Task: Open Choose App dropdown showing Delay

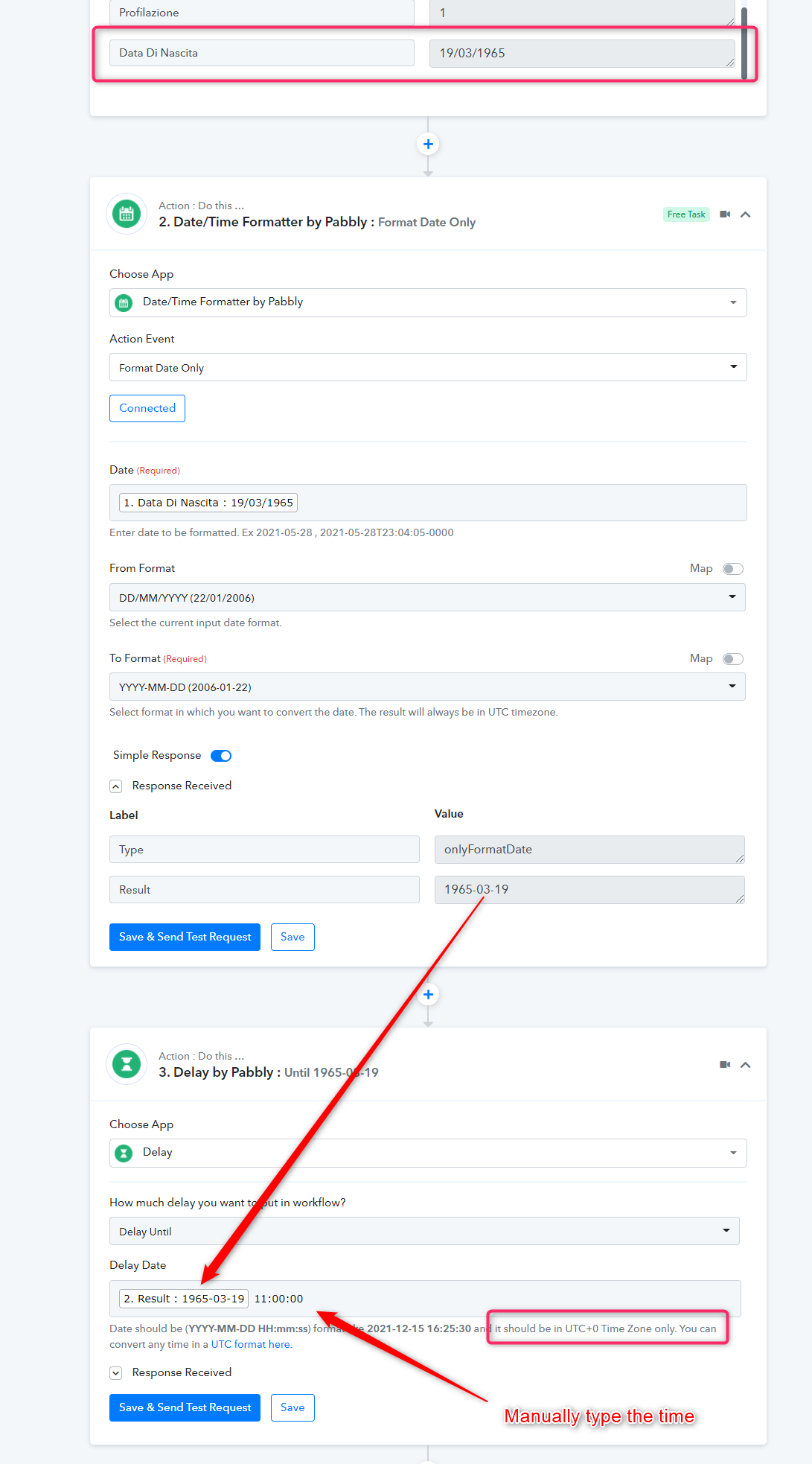Action: coord(428,1153)
